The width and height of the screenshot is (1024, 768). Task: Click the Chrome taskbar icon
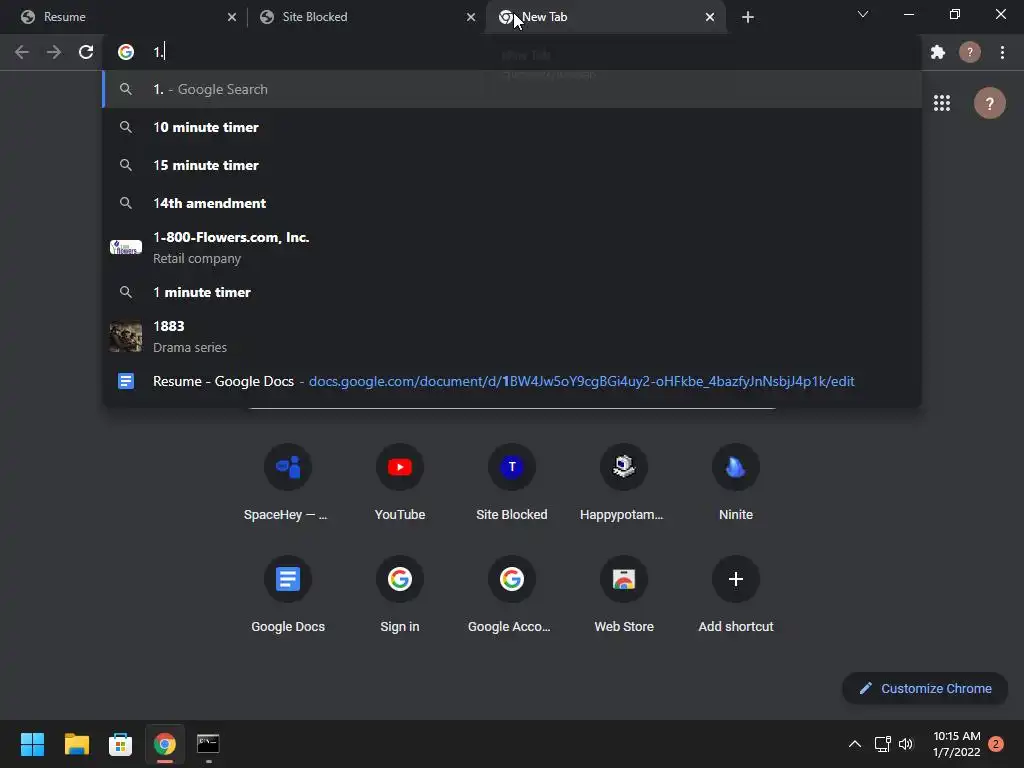[165, 744]
